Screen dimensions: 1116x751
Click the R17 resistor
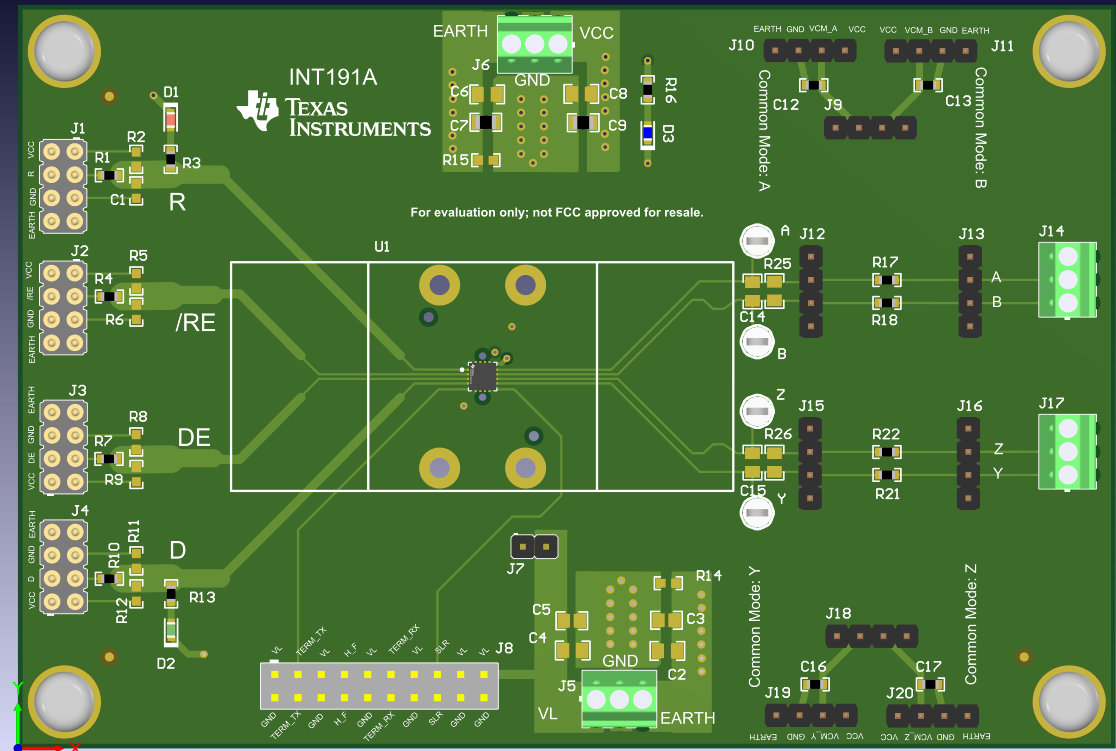pyautogui.click(x=885, y=280)
